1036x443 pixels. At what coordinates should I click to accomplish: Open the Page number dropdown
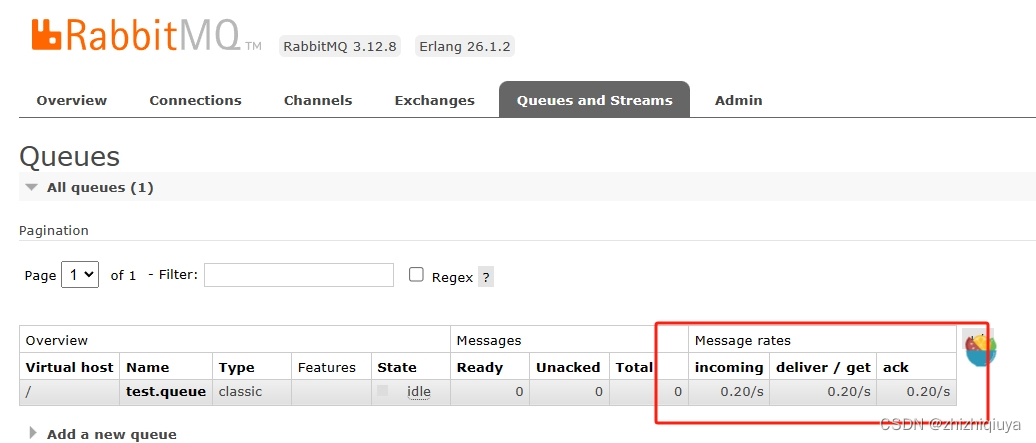(80, 274)
